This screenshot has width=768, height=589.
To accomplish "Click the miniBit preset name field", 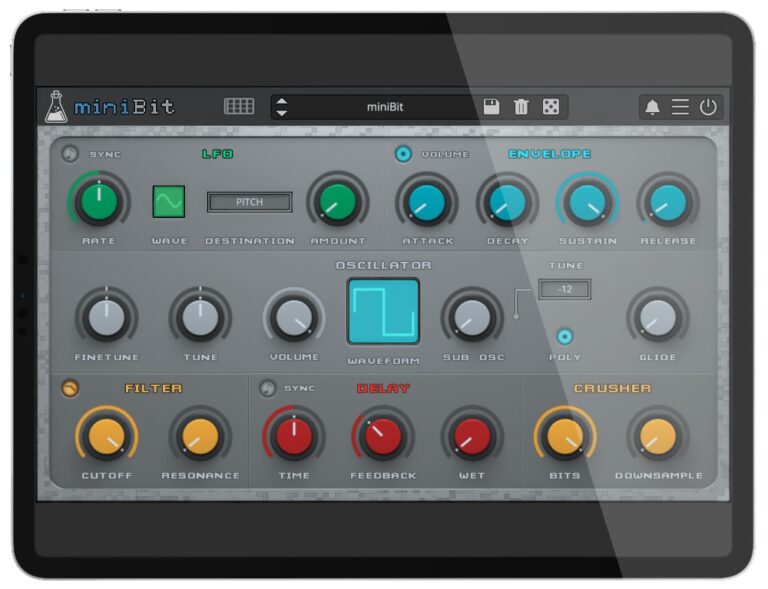I will [385, 107].
